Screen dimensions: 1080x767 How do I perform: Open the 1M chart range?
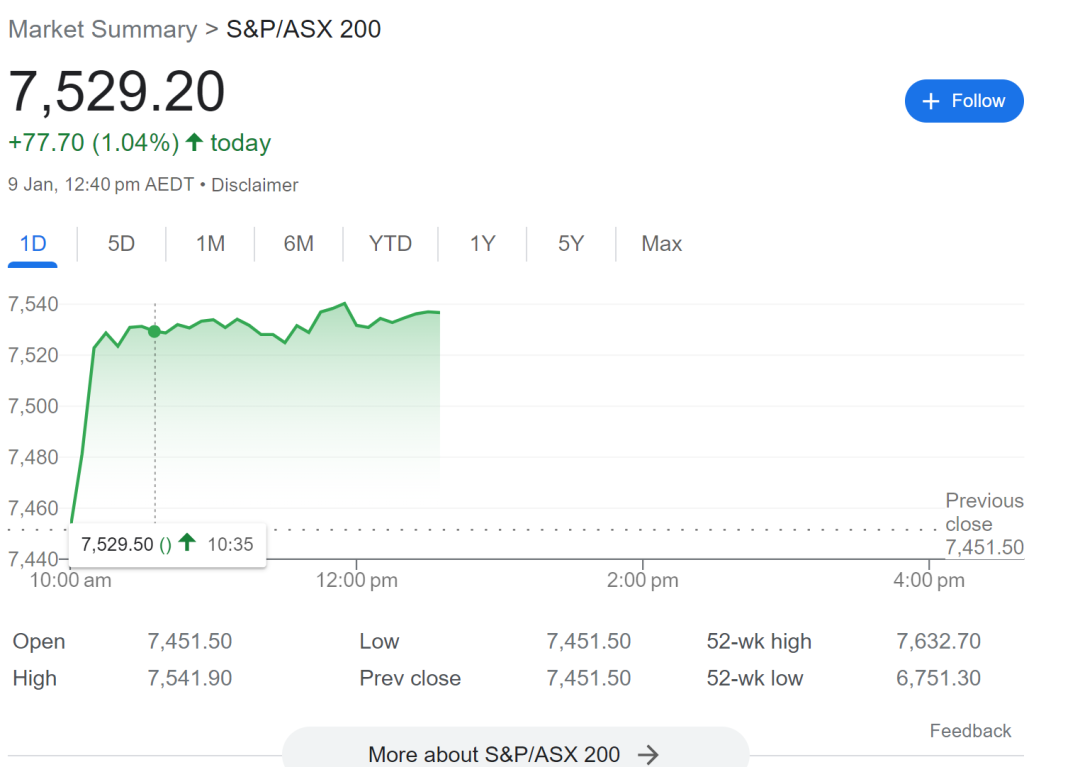(210, 244)
